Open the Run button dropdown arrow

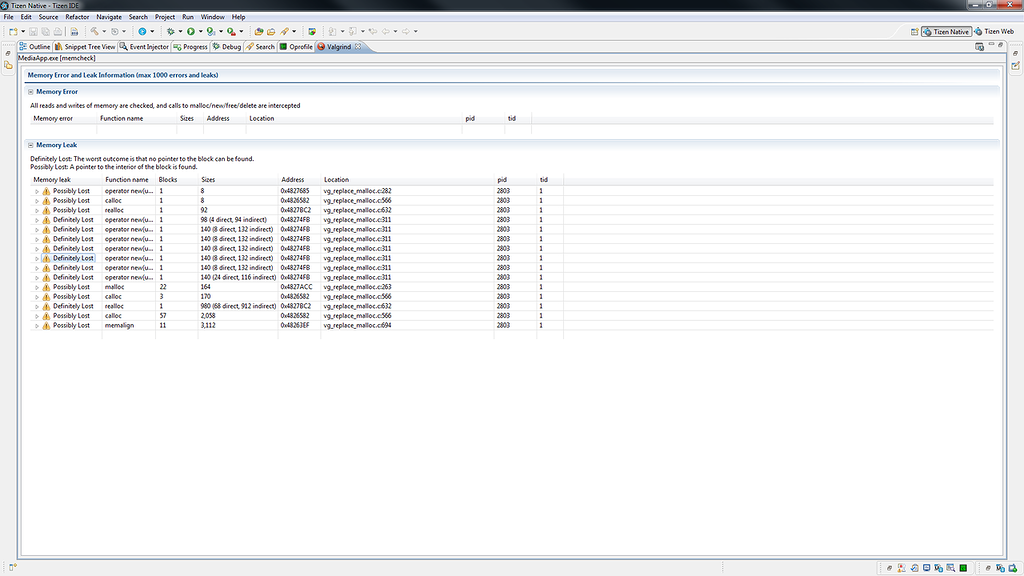coord(200,31)
